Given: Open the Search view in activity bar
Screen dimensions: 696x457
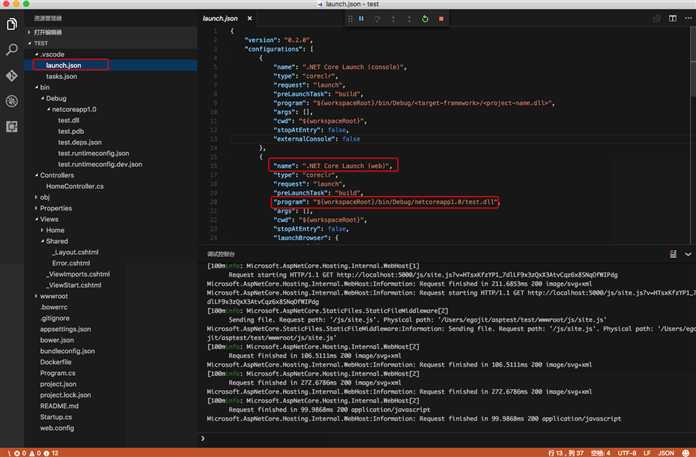Looking at the screenshot, I should 11,48.
